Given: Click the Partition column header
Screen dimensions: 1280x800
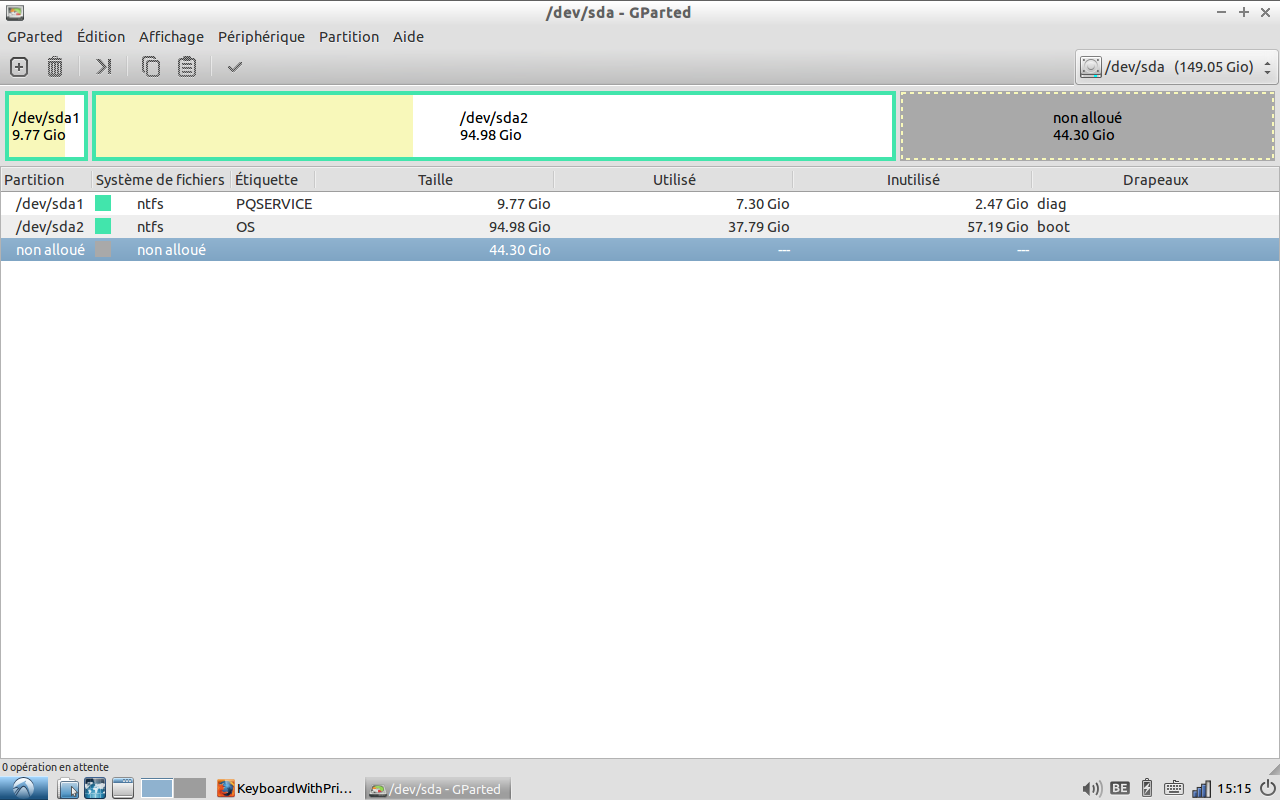Looking at the screenshot, I should (46, 180).
